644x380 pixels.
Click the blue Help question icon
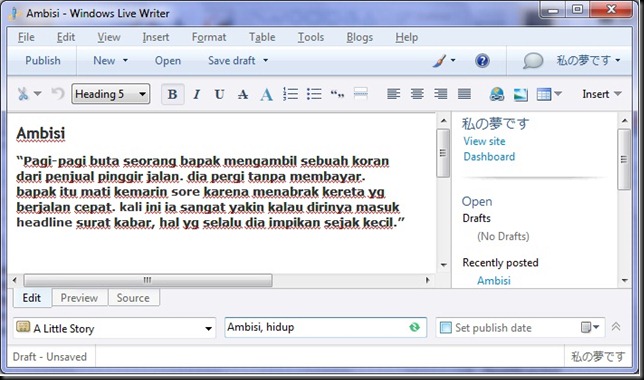click(482, 61)
